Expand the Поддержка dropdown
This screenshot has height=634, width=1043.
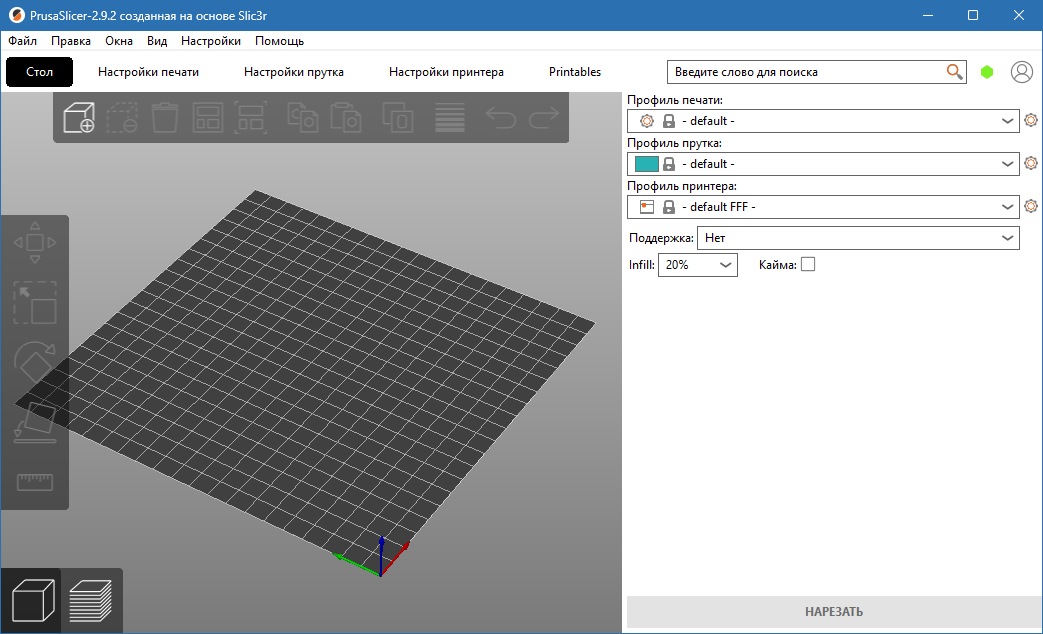(858, 238)
